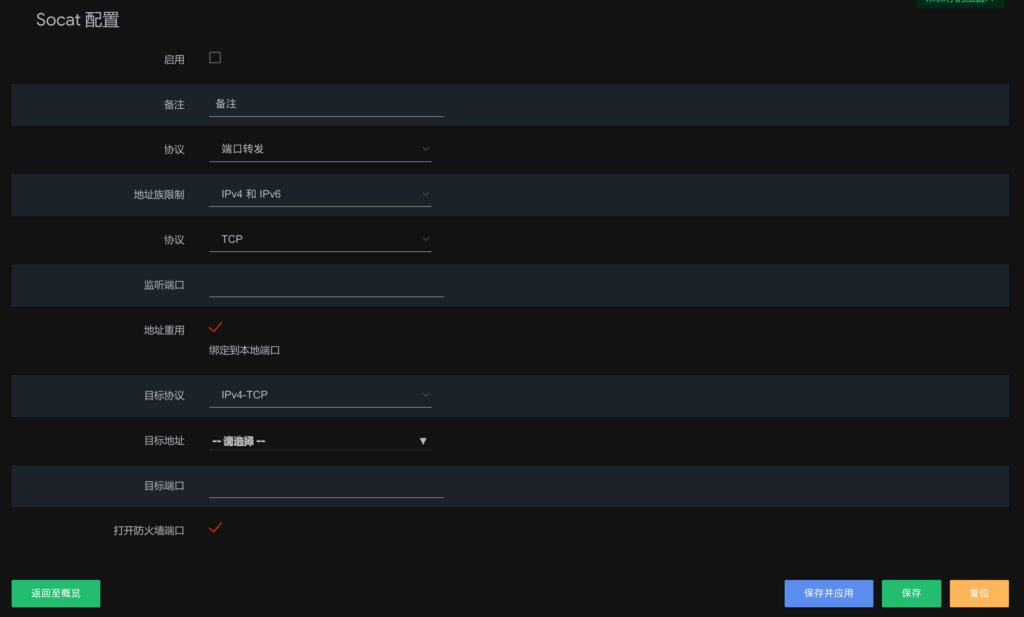Toggle the 打开防火墙端口 checkmark
Screen dimensions: 1024x617
[x=216, y=528]
